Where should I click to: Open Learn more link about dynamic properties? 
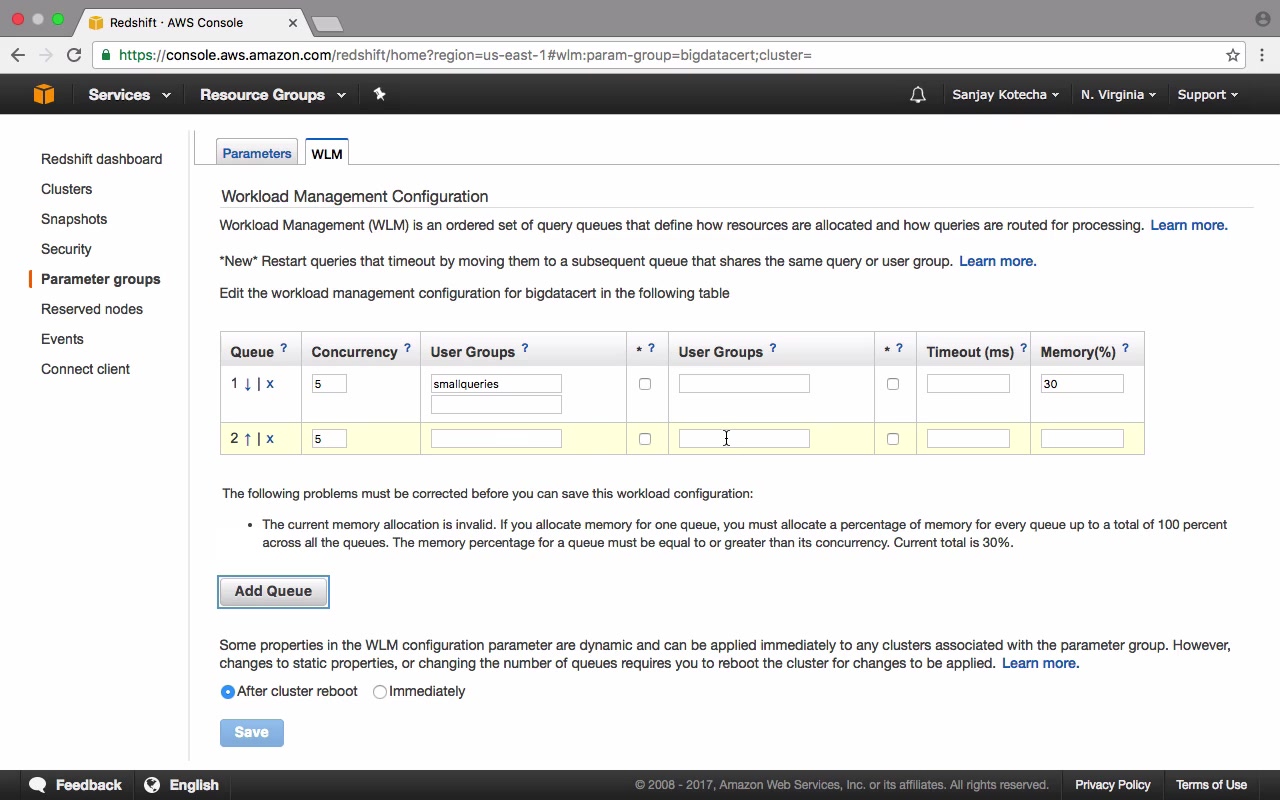pyautogui.click(x=1041, y=663)
